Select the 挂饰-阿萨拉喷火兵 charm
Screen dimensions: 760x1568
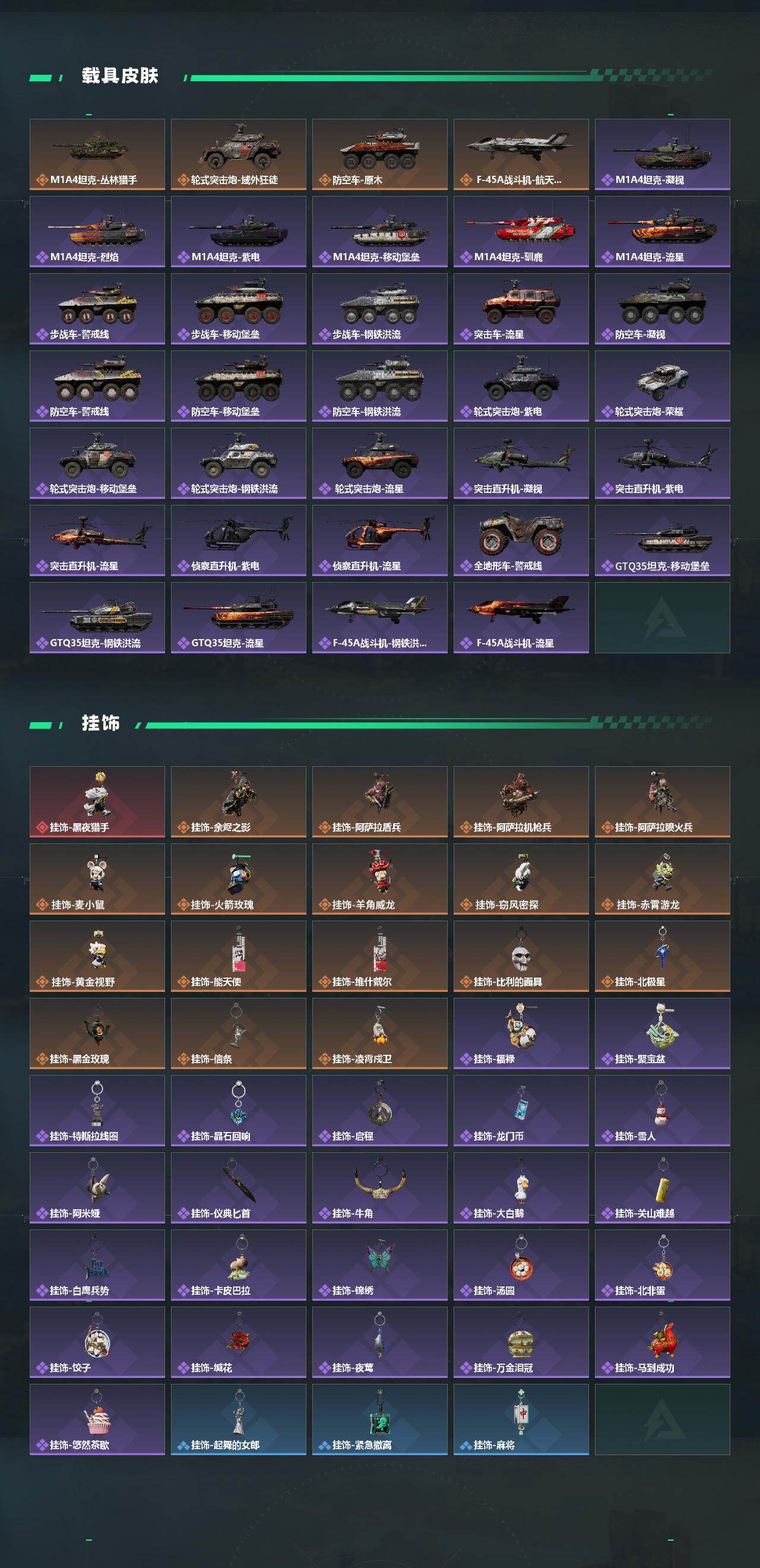point(662,802)
